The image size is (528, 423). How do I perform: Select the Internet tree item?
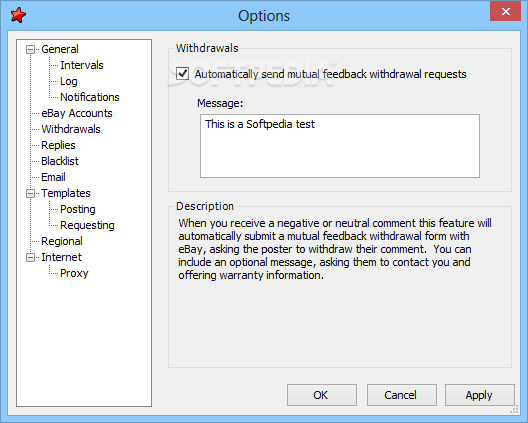point(61,257)
